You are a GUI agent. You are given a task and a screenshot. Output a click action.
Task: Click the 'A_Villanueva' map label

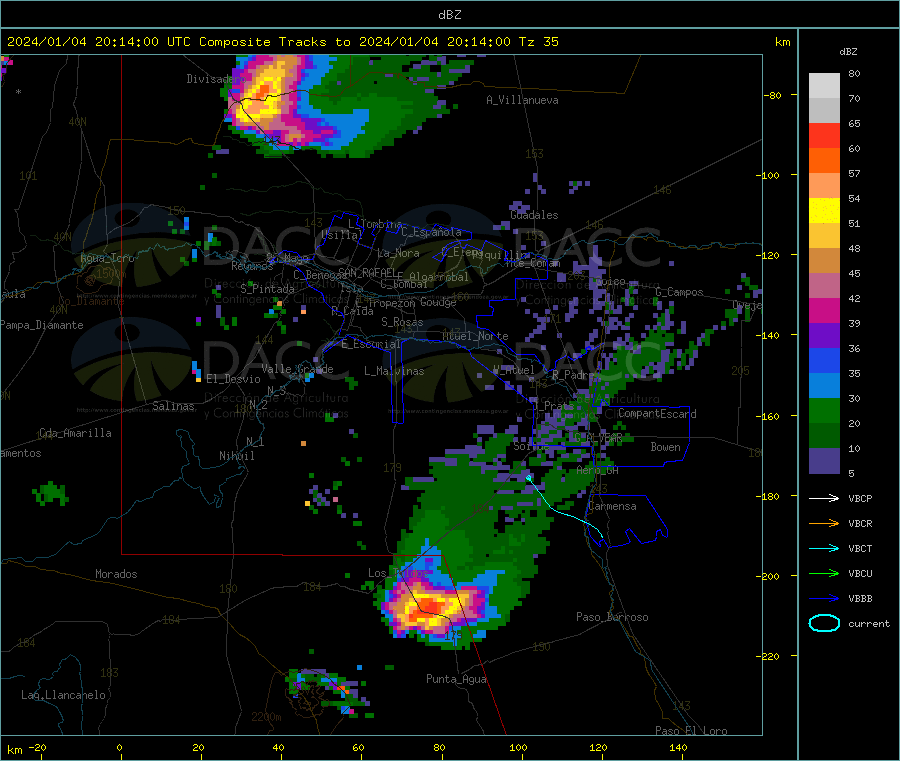(522, 100)
